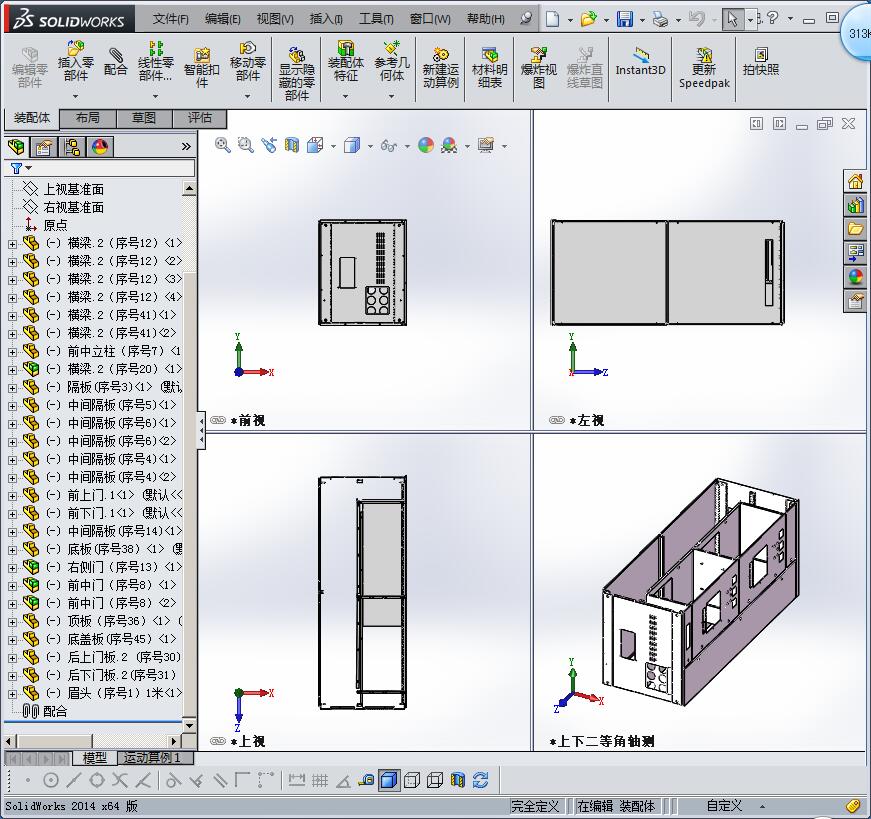Viewport: 871px width, 819px height.
Task: Click the tree filter funnel icon
Action: (16, 168)
